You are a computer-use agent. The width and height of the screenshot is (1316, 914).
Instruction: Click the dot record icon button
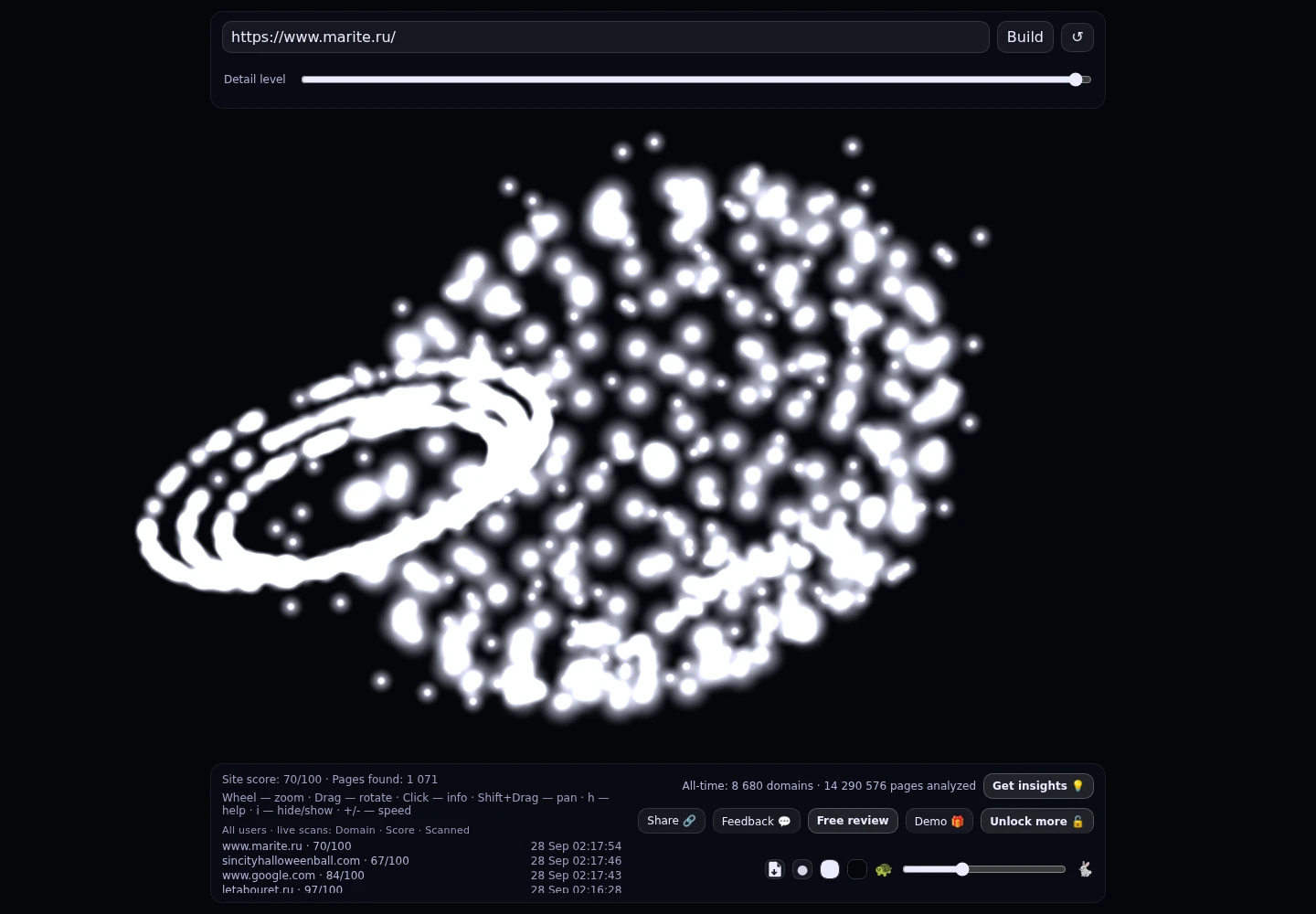click(802, 869)
